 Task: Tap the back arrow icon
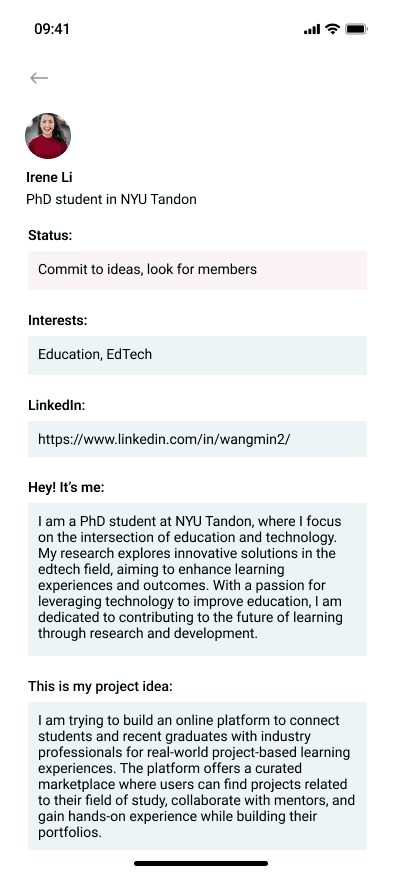pyautogui.click(x=39, y=78)
